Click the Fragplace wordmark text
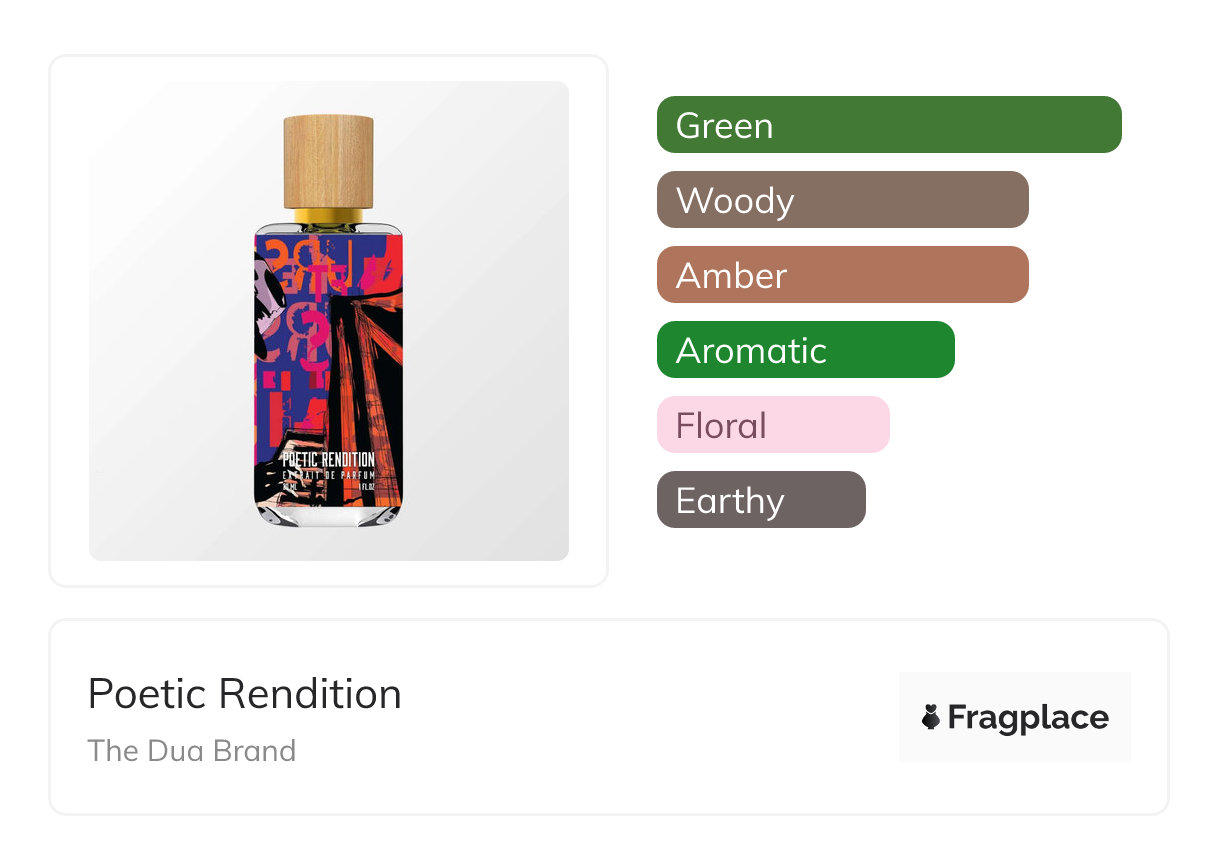 tap(1027, 717)
